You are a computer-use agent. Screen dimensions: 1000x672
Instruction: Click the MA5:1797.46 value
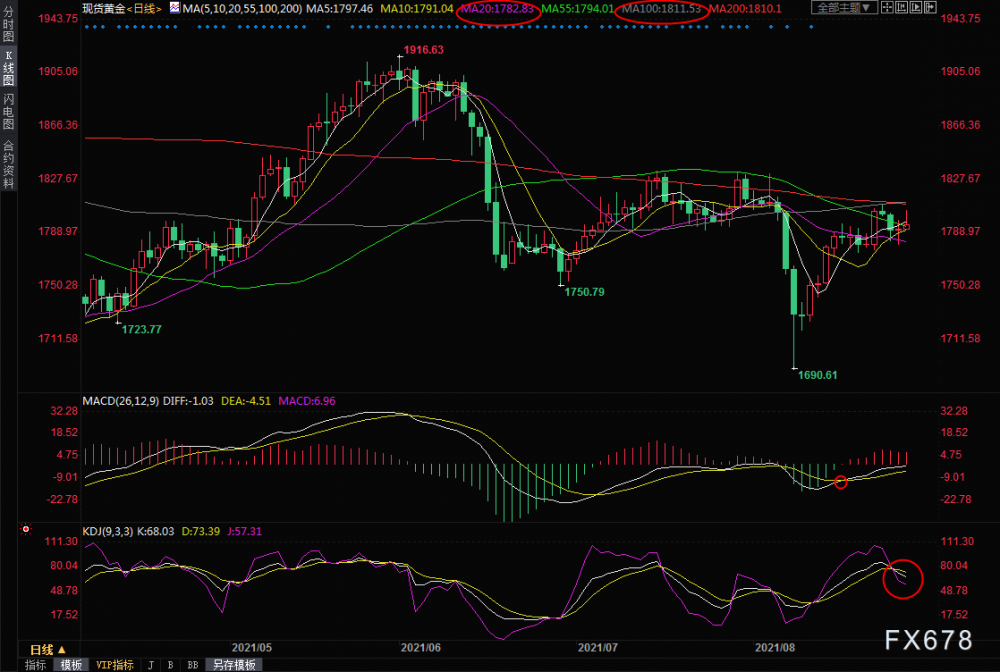339,8
